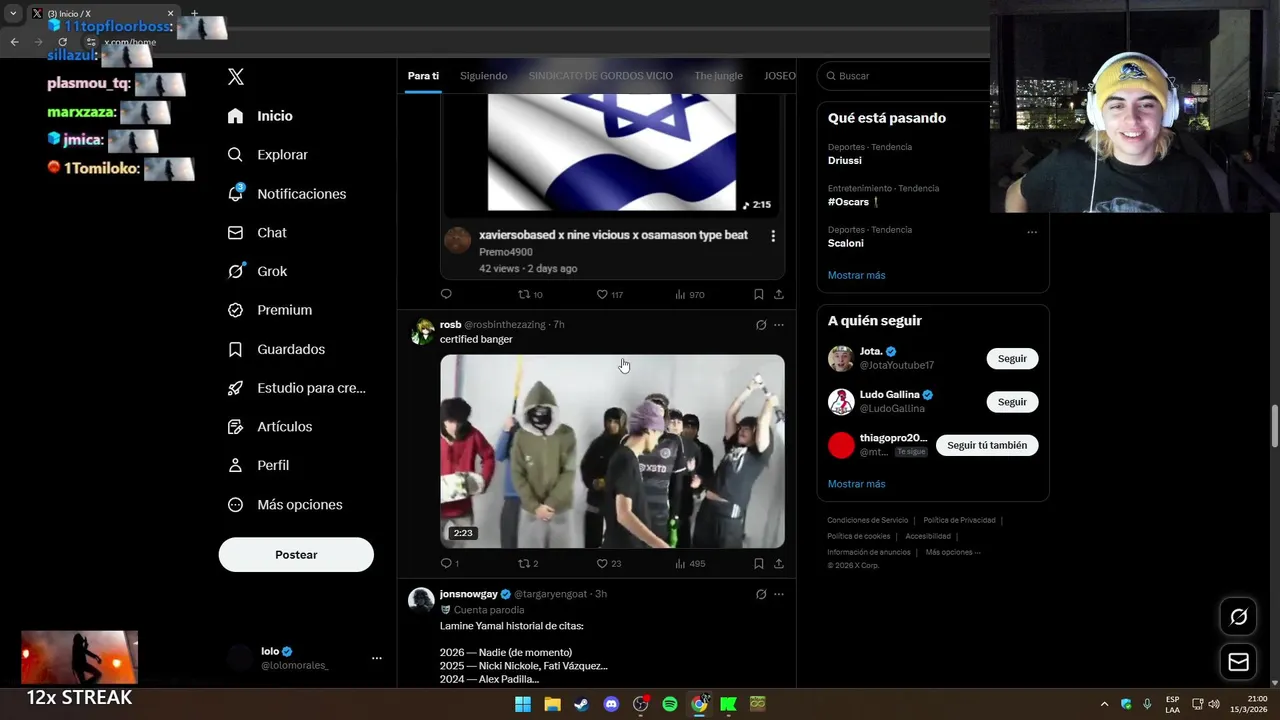The width and height of the screenshot is (1280, 720).
Task: Open SoundCloud track options three-dot menu
Action: 772,236
